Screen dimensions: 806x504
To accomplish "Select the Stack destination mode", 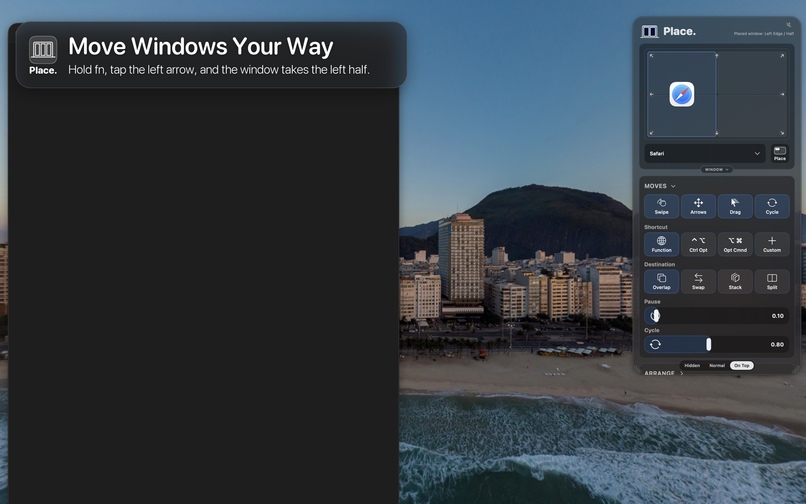I will click(735, 282).
